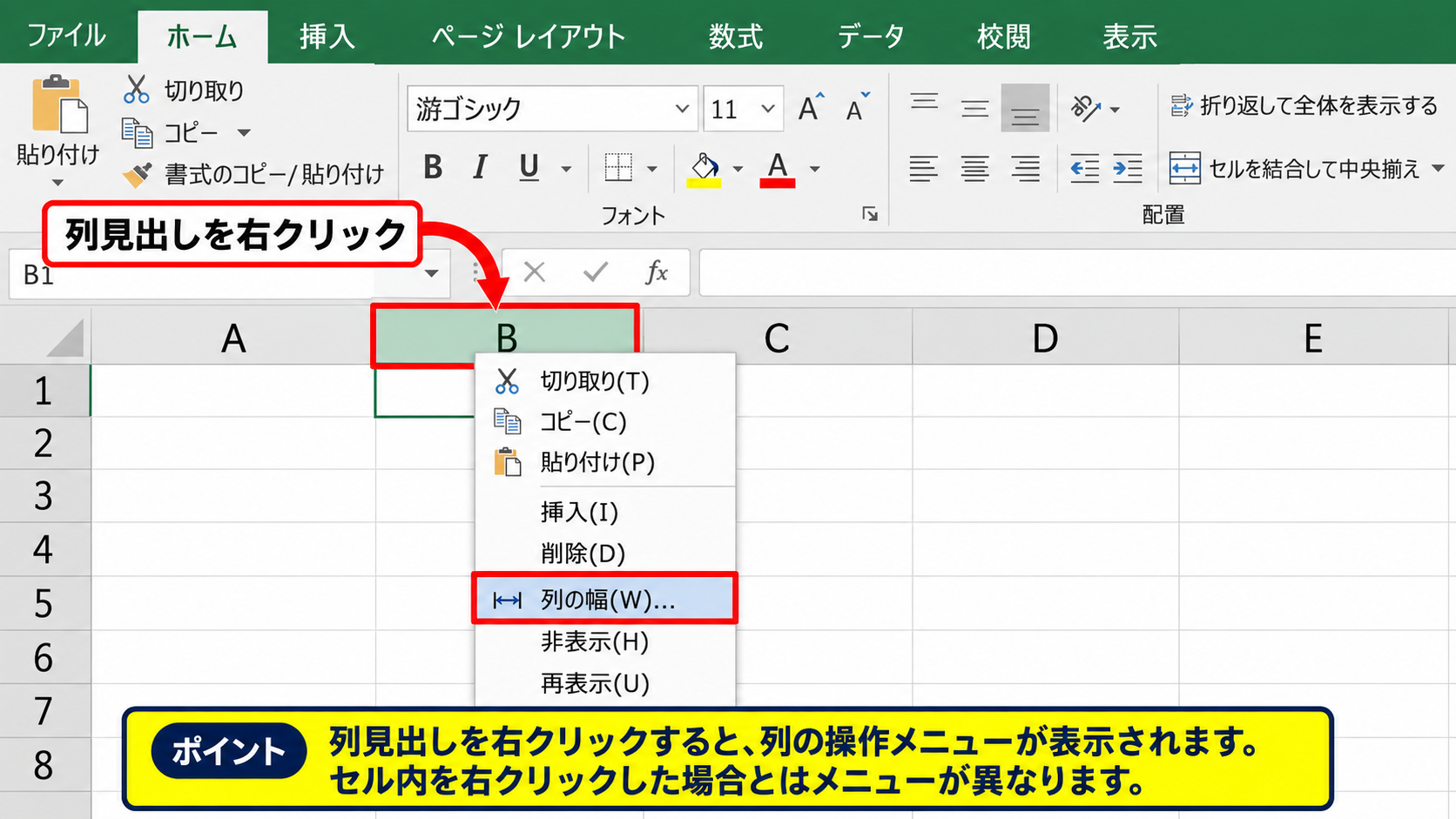This screenshot has height=819, width=1456.
Task: Toggle middle vertical alignment
Action: pyautogui.click(x=974, y=108)
